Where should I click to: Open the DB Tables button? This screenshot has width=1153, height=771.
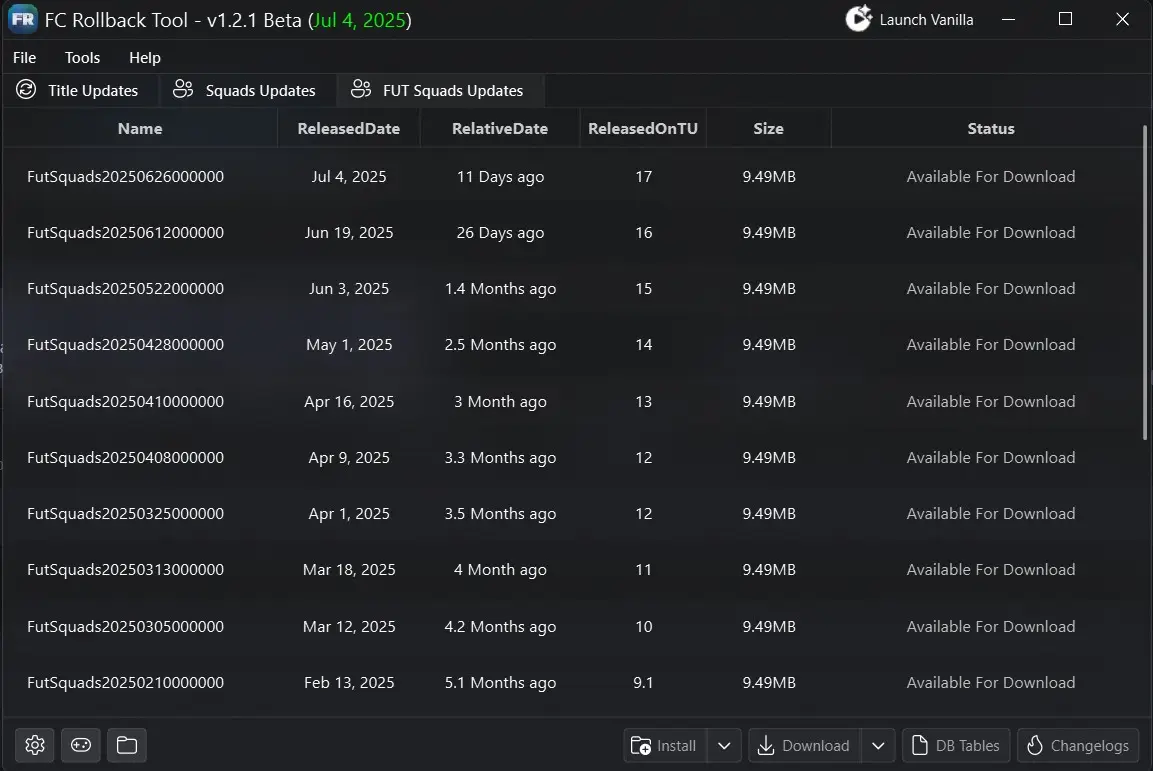[x=956, y=746]
